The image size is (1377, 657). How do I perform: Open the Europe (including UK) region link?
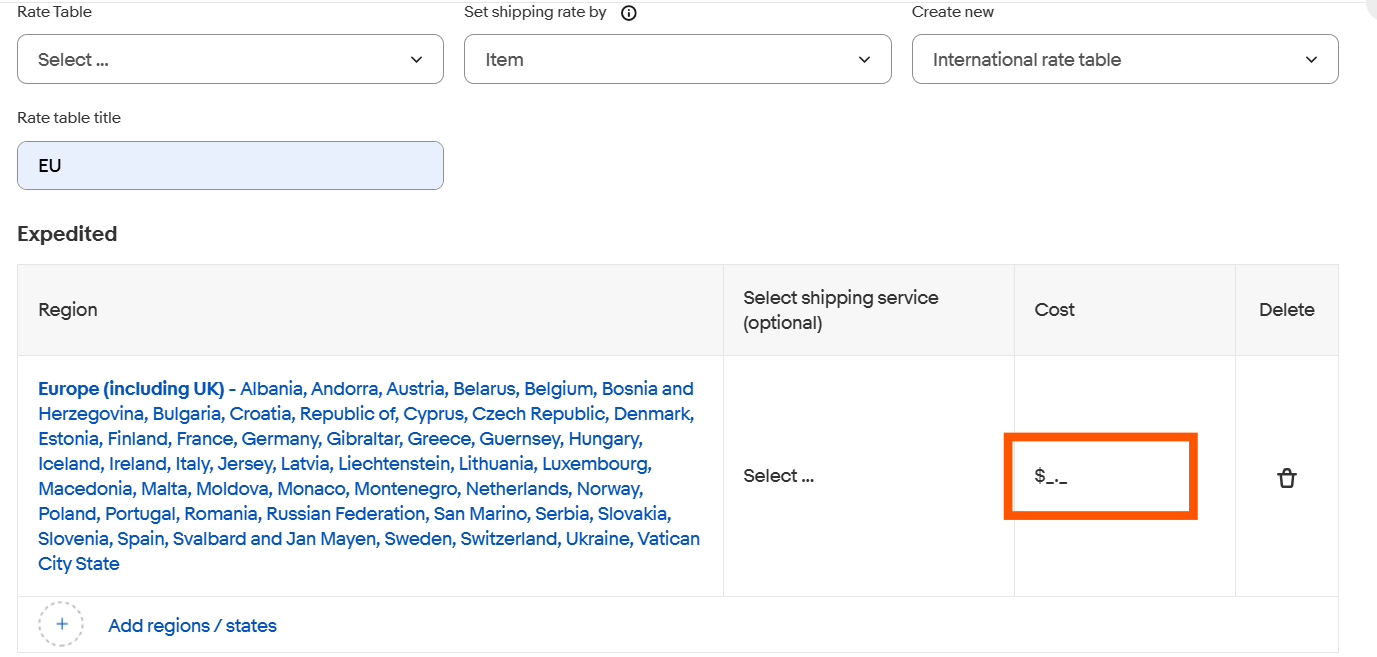pos(131,389)
